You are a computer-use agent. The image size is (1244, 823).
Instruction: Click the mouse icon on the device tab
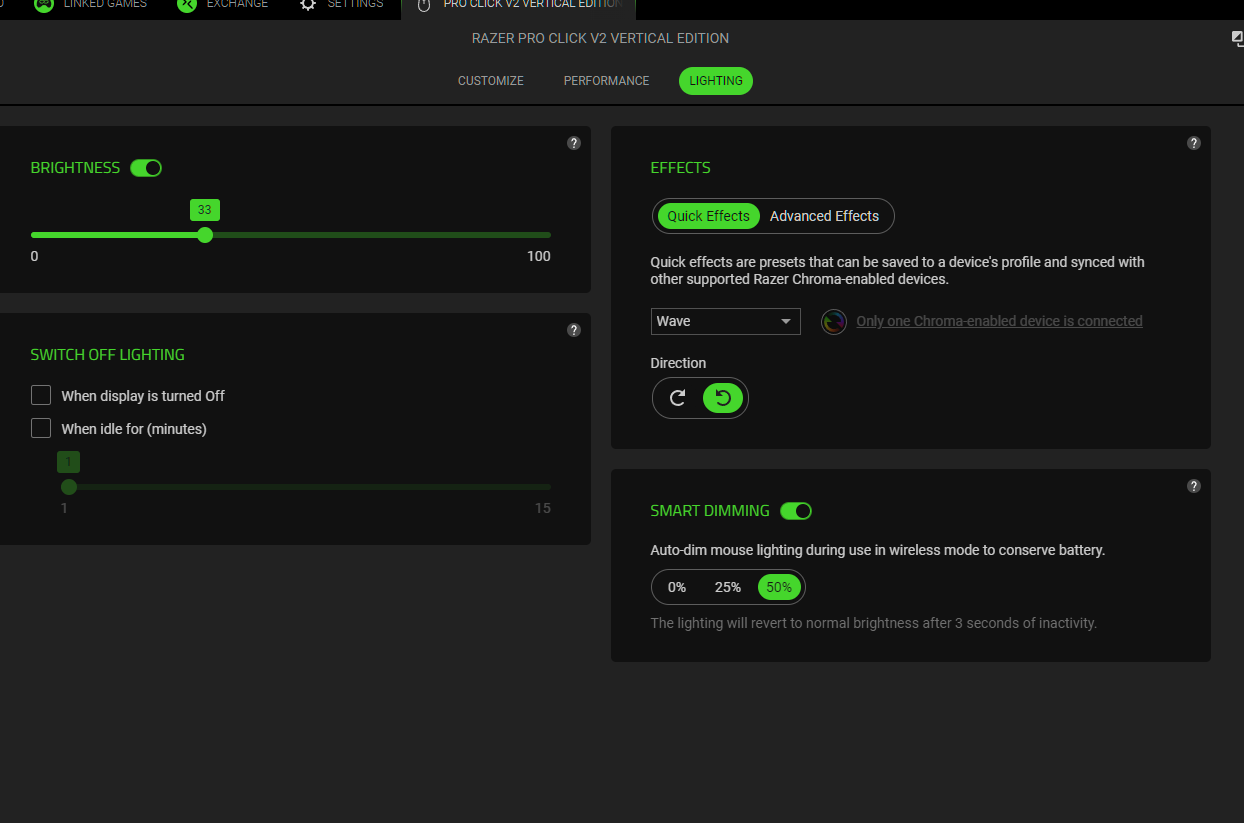(x=424, y=5)
